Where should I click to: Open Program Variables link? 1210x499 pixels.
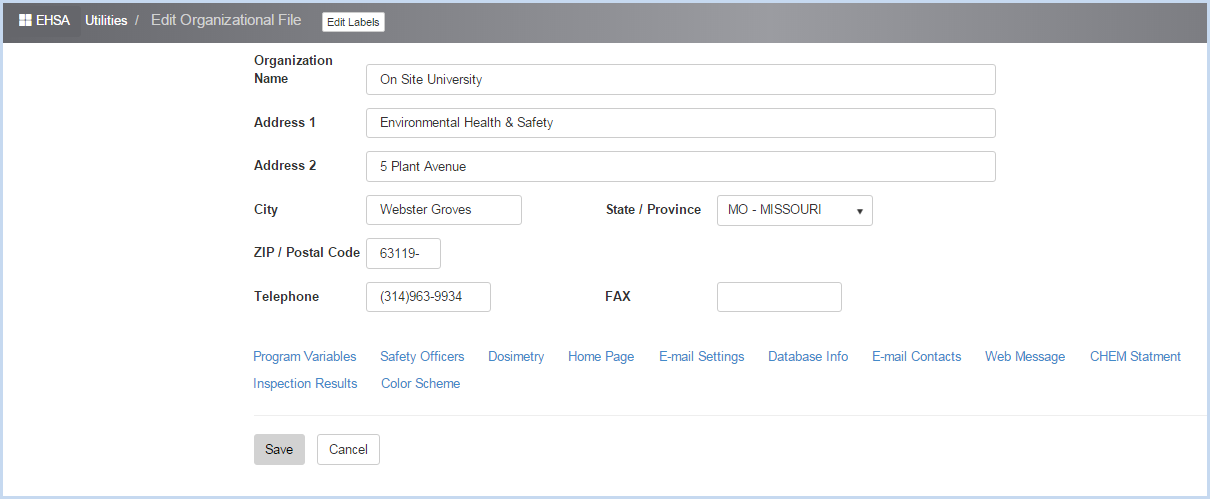[305, 357]
